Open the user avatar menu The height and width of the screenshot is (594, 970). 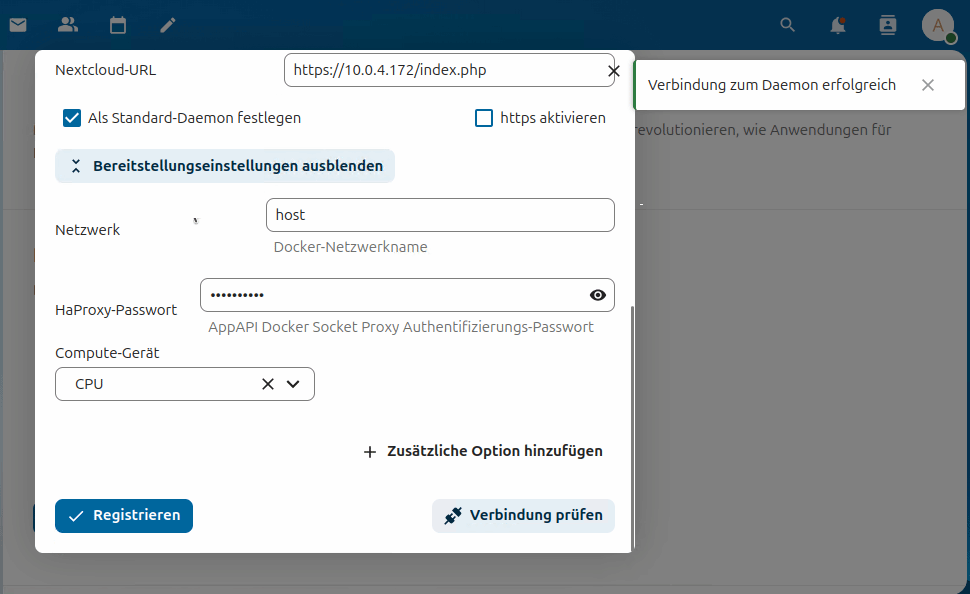tap(938, 25)
